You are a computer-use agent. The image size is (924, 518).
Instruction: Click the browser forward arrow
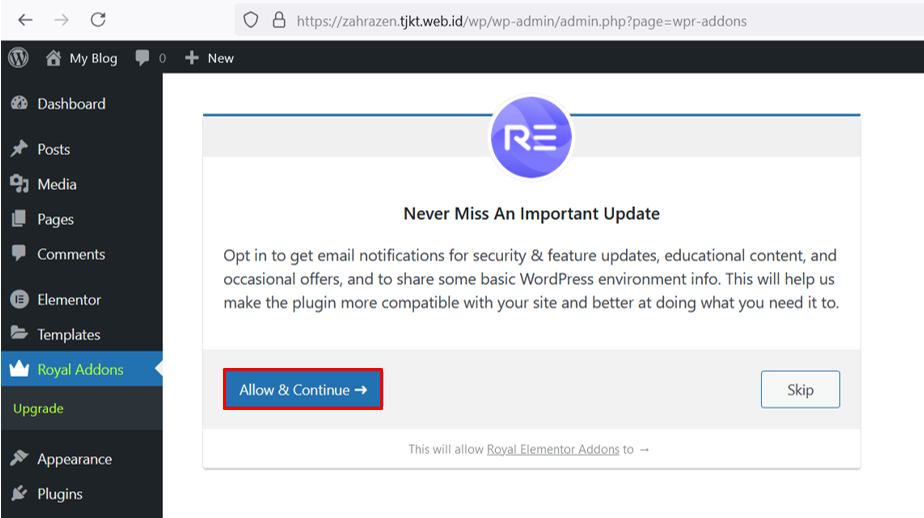point(61,20)
